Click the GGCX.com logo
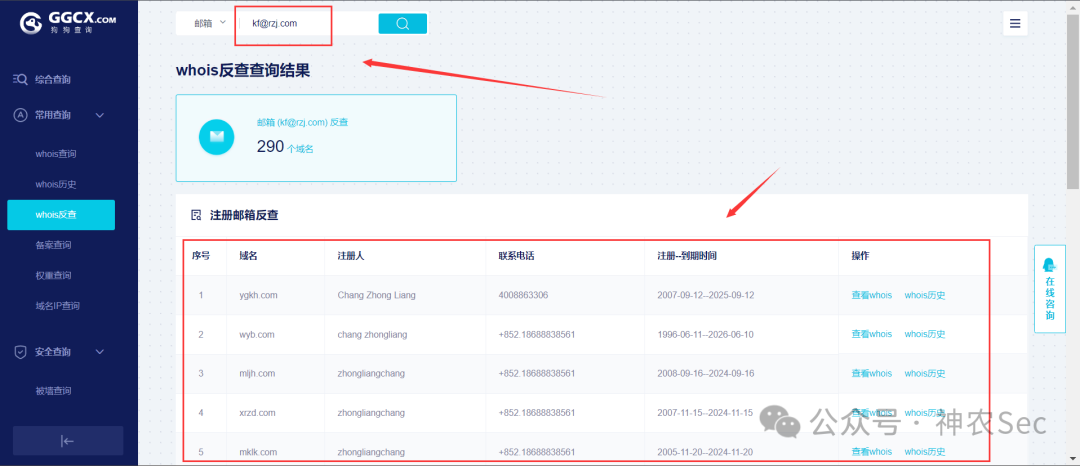The image size is (1080, 466). [x=68, y=22]
